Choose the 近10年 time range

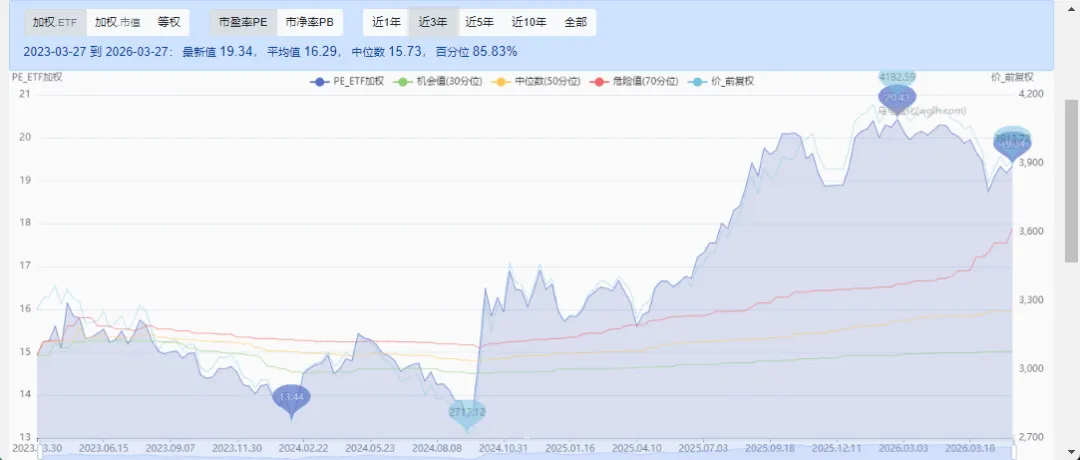[529, 22]
